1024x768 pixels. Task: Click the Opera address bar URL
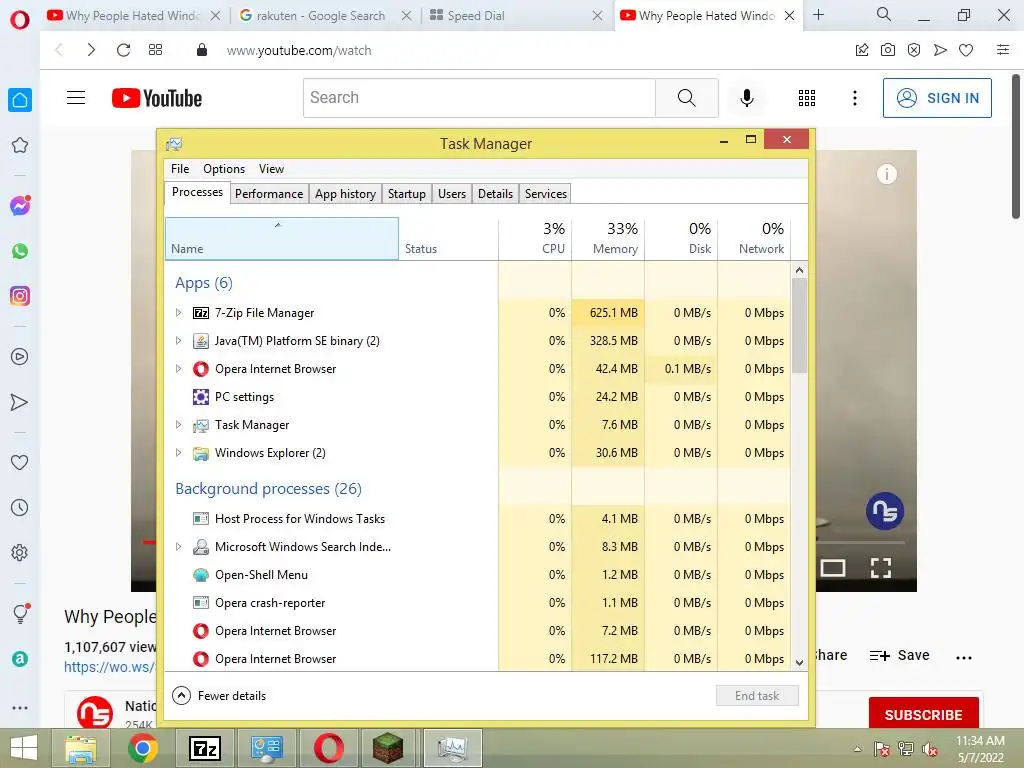click(x=298, y=50)
